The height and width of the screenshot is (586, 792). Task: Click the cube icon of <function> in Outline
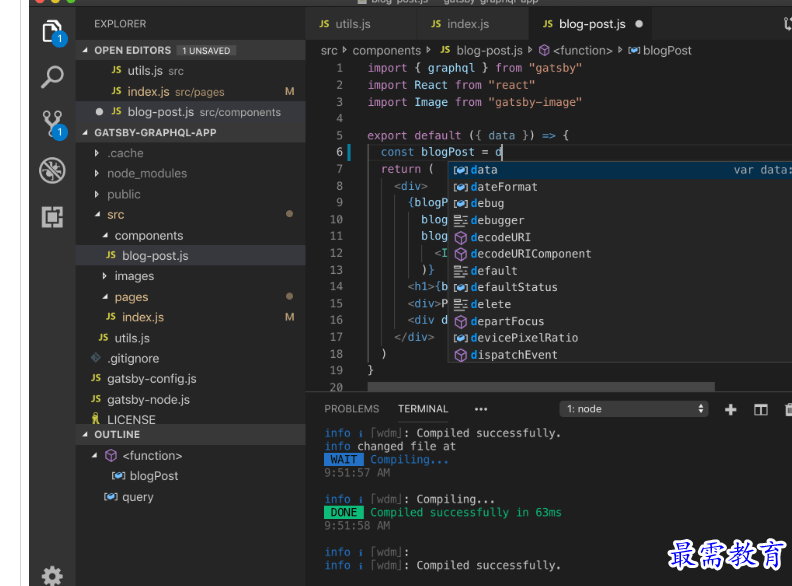(x=111, y=456)
